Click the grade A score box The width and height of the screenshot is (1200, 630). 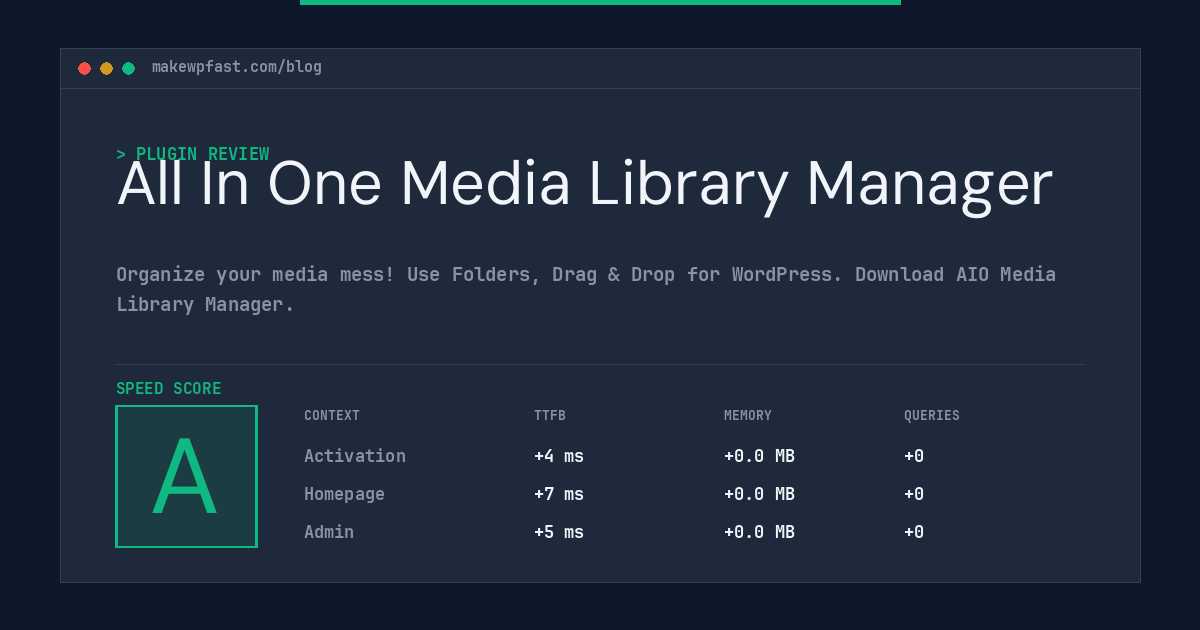tap(186, 476)
